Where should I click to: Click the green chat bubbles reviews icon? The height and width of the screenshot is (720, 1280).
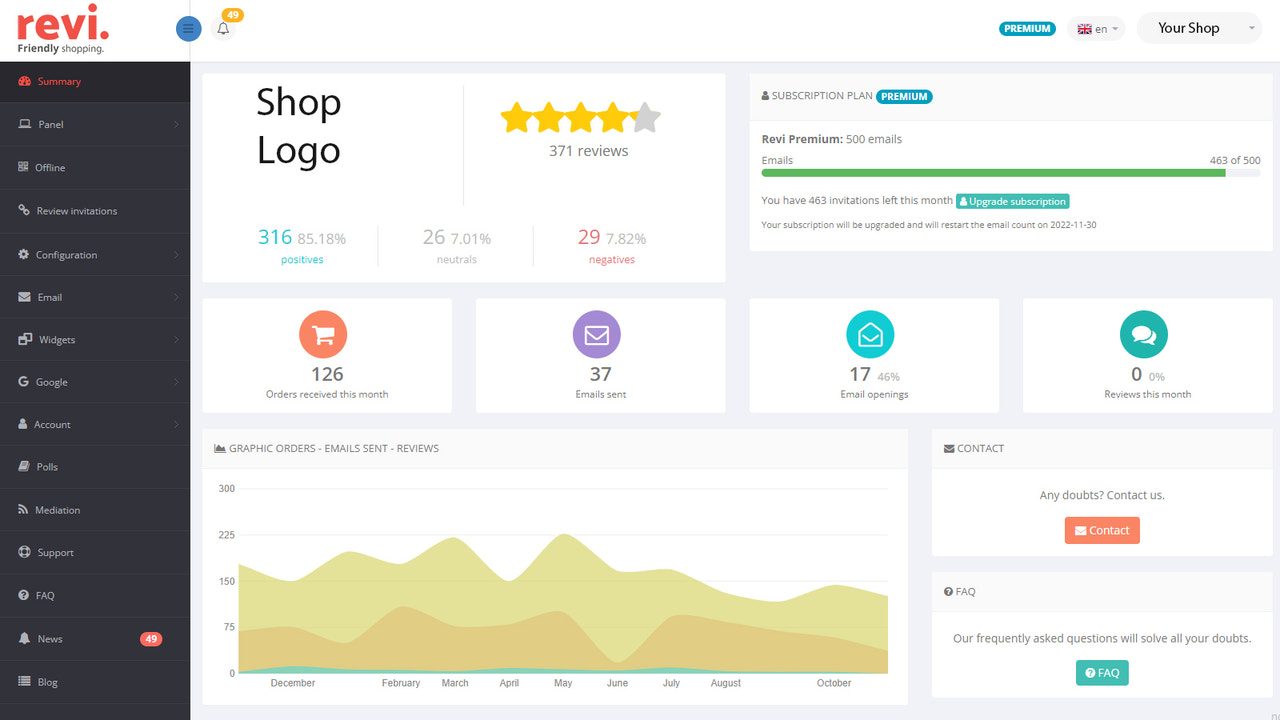coord(1144,334)
